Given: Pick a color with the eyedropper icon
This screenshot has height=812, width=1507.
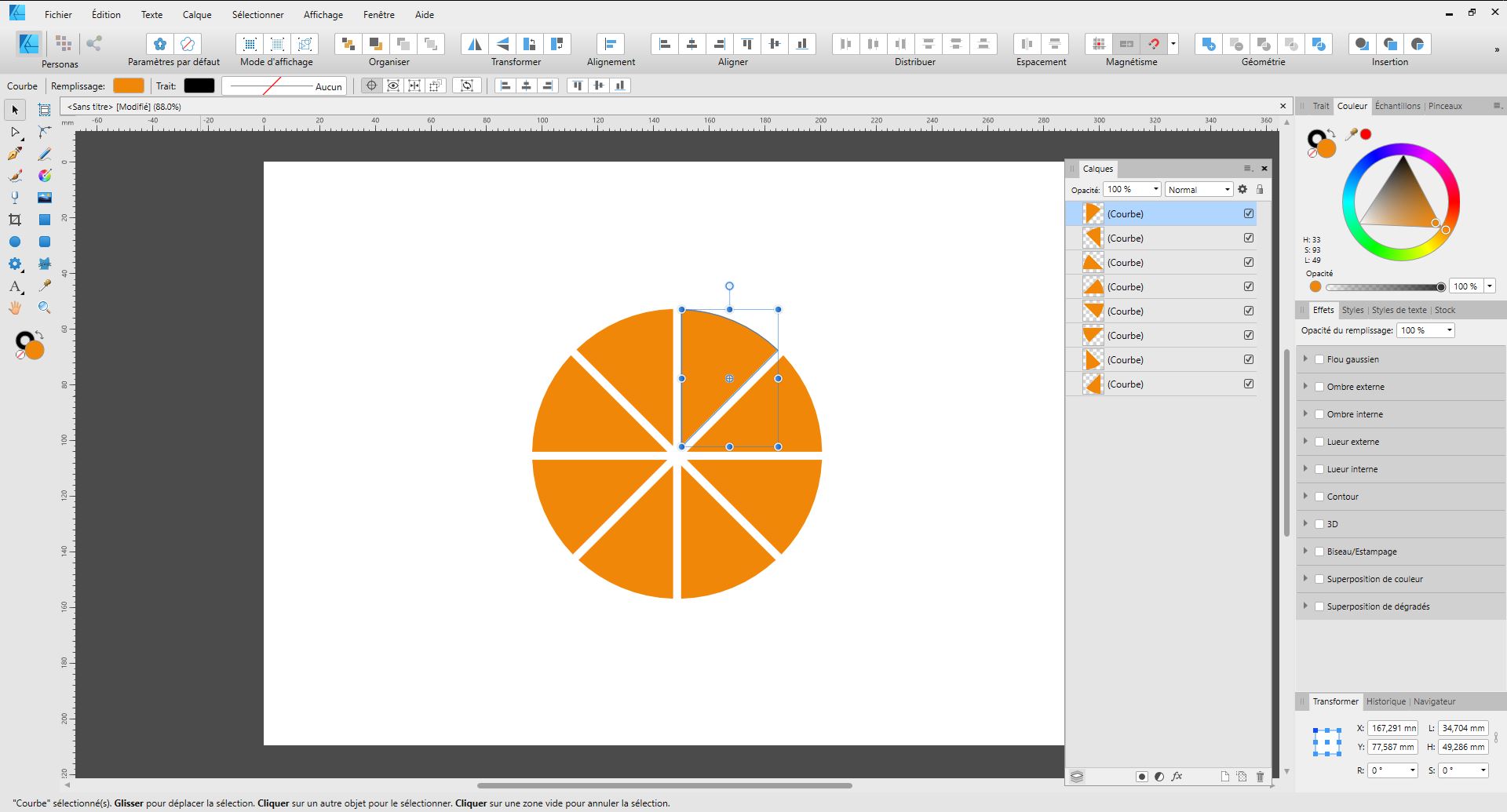Looking at the screenshot, I should tap(1351, 135).
